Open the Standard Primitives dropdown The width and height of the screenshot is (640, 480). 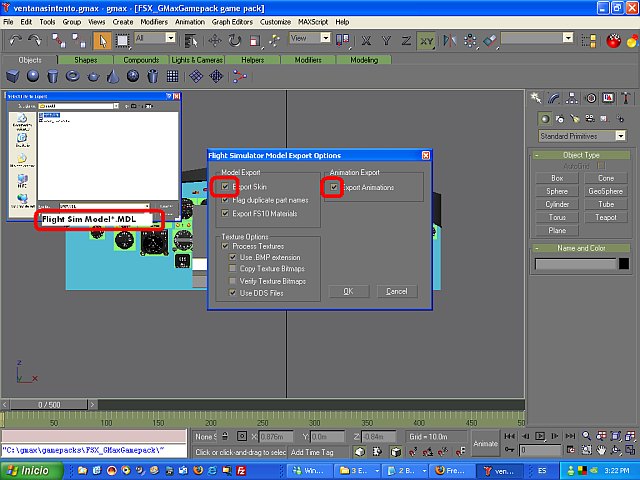pos(580,136)
